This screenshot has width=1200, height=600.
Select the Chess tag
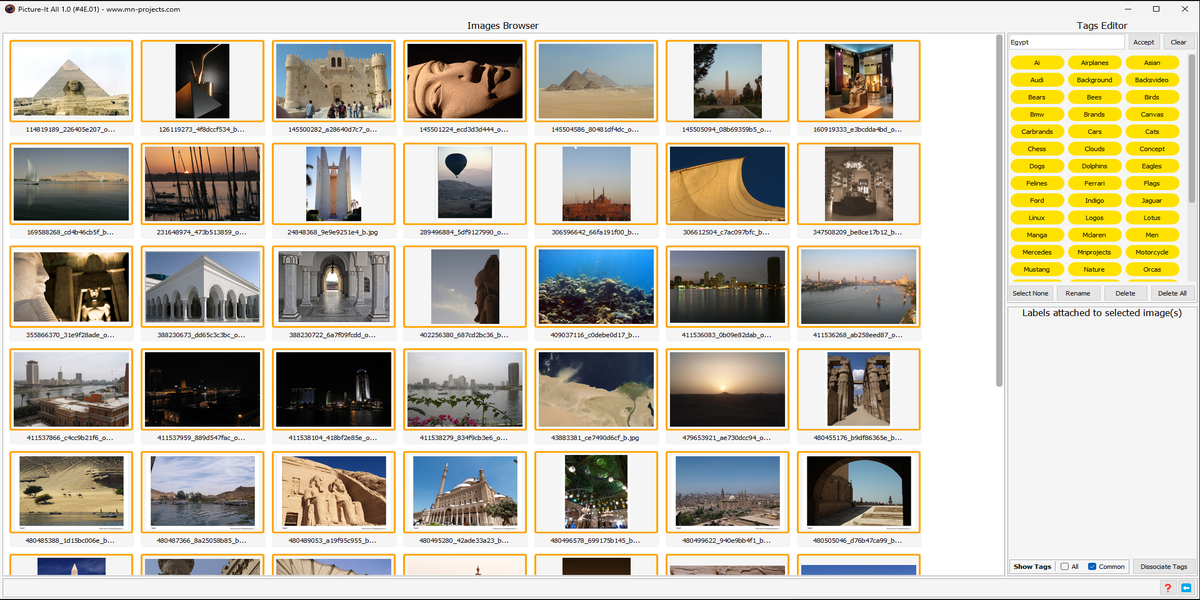[1037, 149]
